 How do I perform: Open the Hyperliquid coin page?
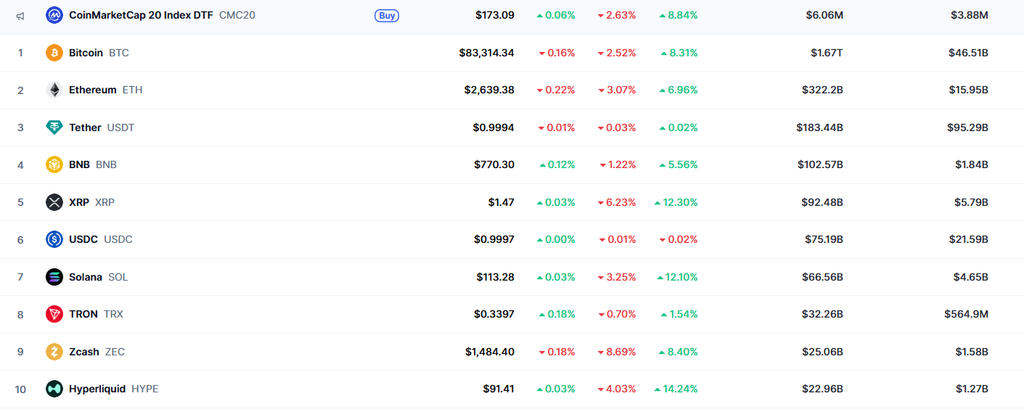pyautogui.click(x=114, y=389)
